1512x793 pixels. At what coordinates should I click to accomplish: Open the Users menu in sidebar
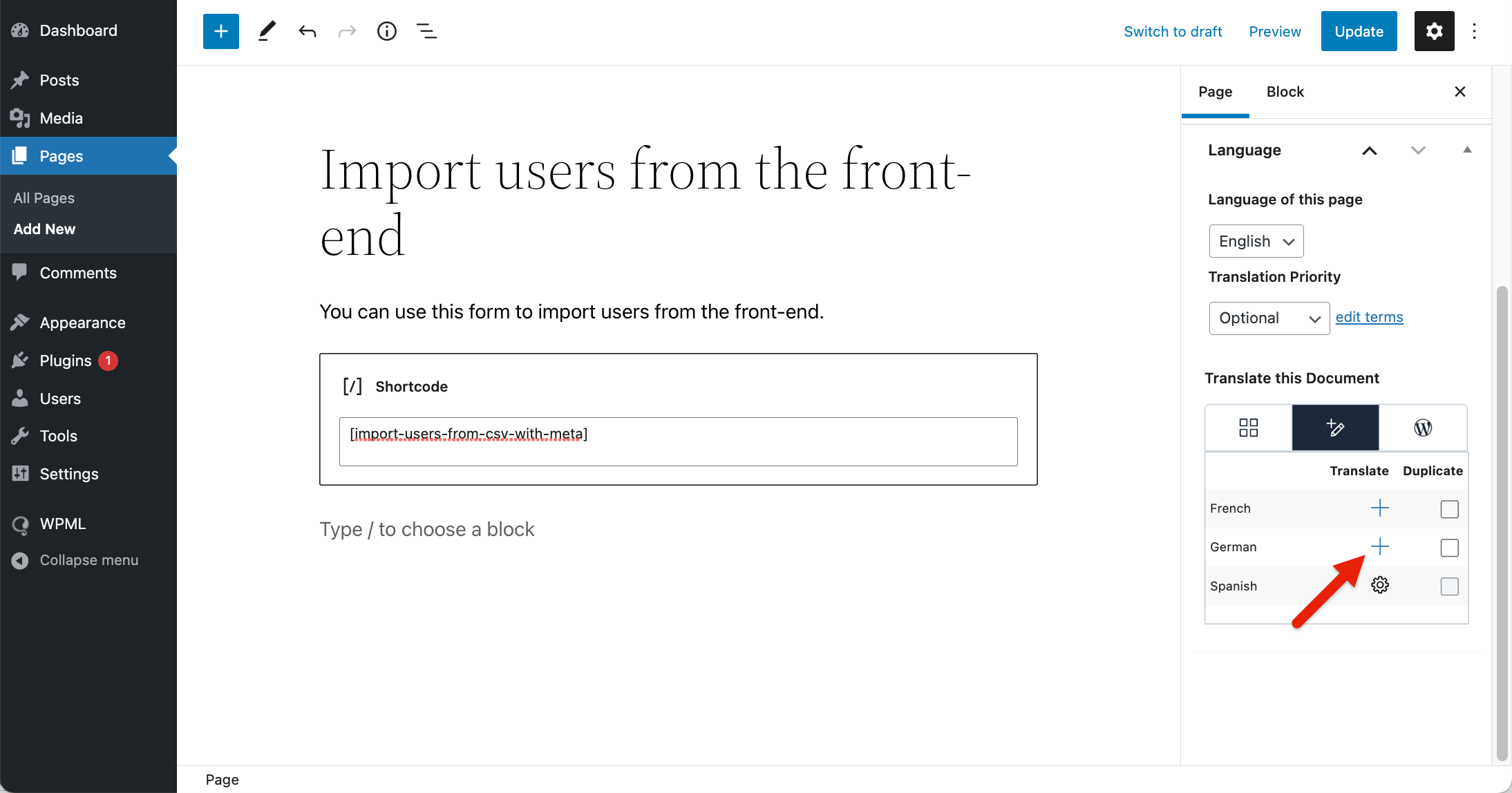pos(60,399)
